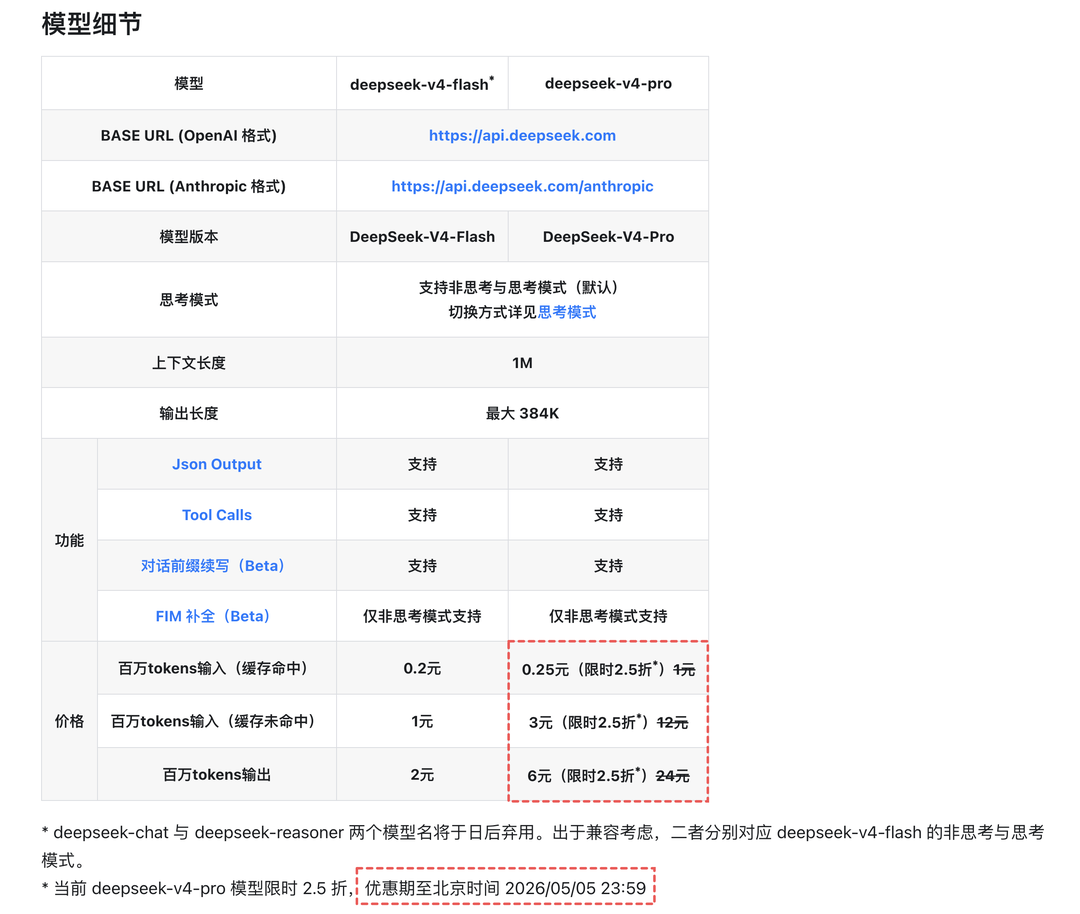This screenshot has height=914, width=1080.
Task: Click the DeepSeek-V4-Pro model version cell
Action: tap(608, 237)
